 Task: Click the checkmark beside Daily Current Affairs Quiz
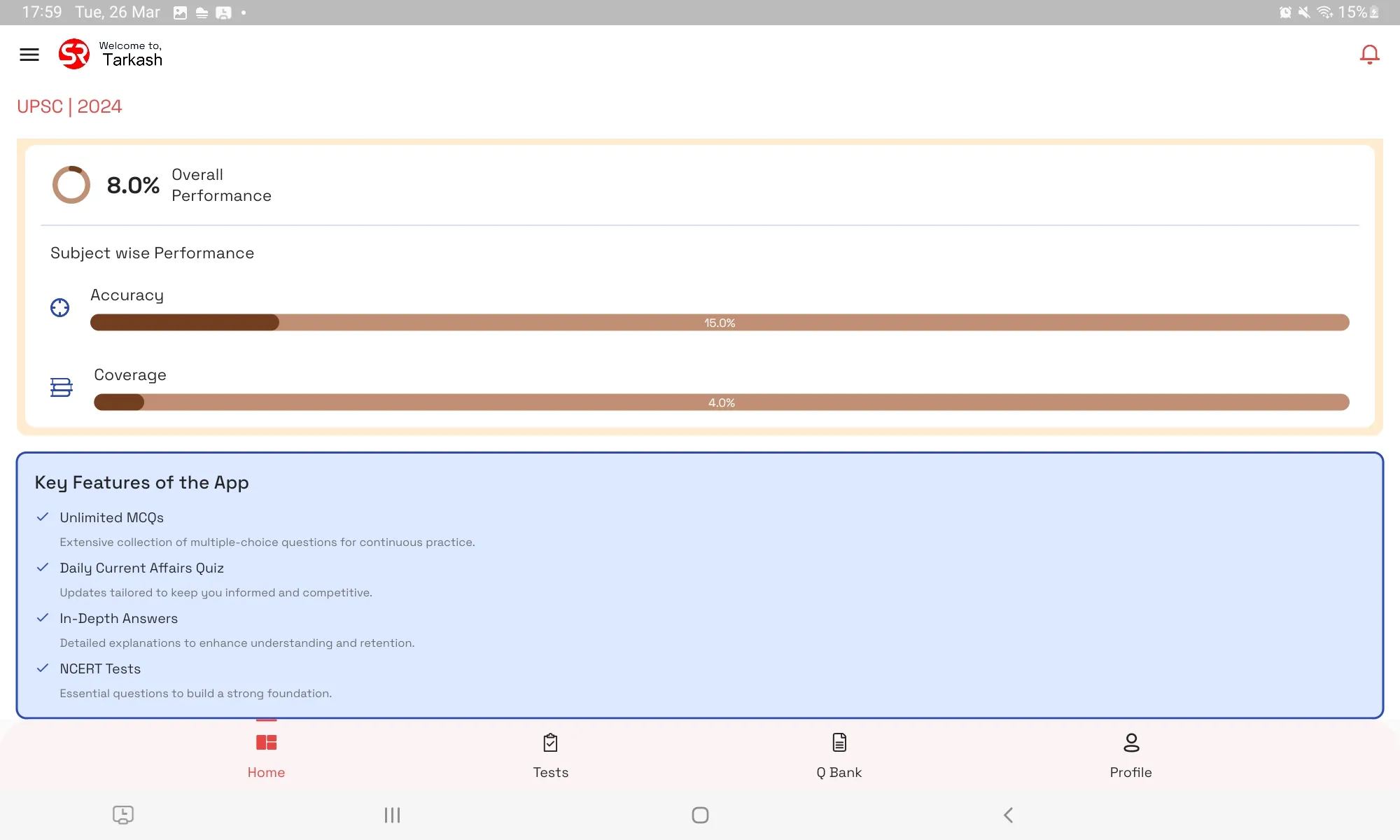pyautogui.click(x=43, y=568)
